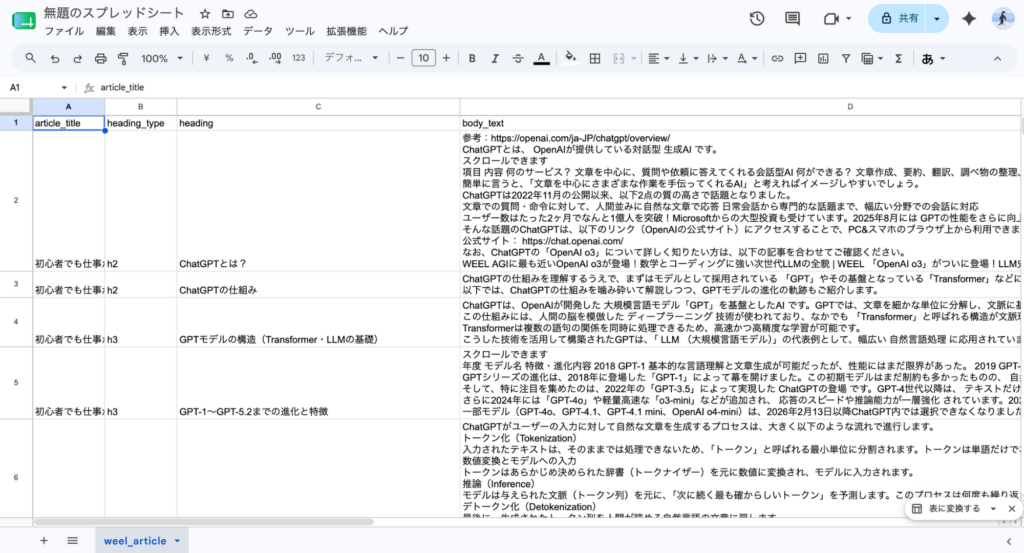Format cells as yen currency

[206, 58]
